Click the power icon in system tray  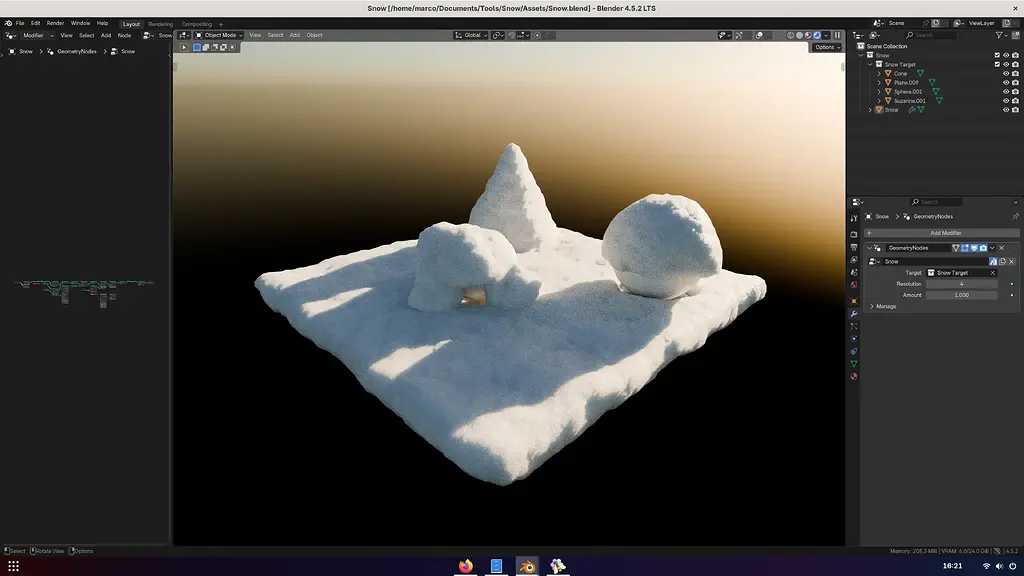point(1012,566)
